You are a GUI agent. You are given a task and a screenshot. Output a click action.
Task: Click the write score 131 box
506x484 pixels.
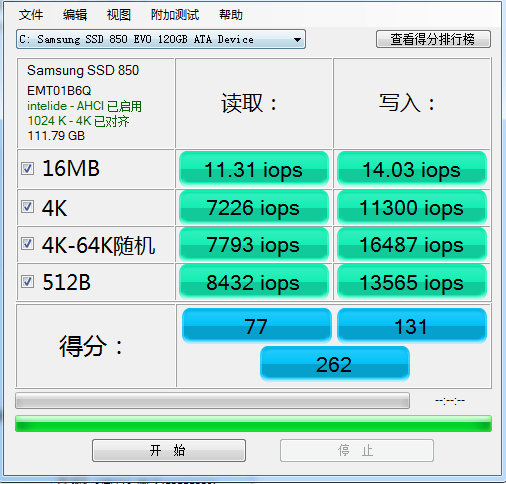412,326
